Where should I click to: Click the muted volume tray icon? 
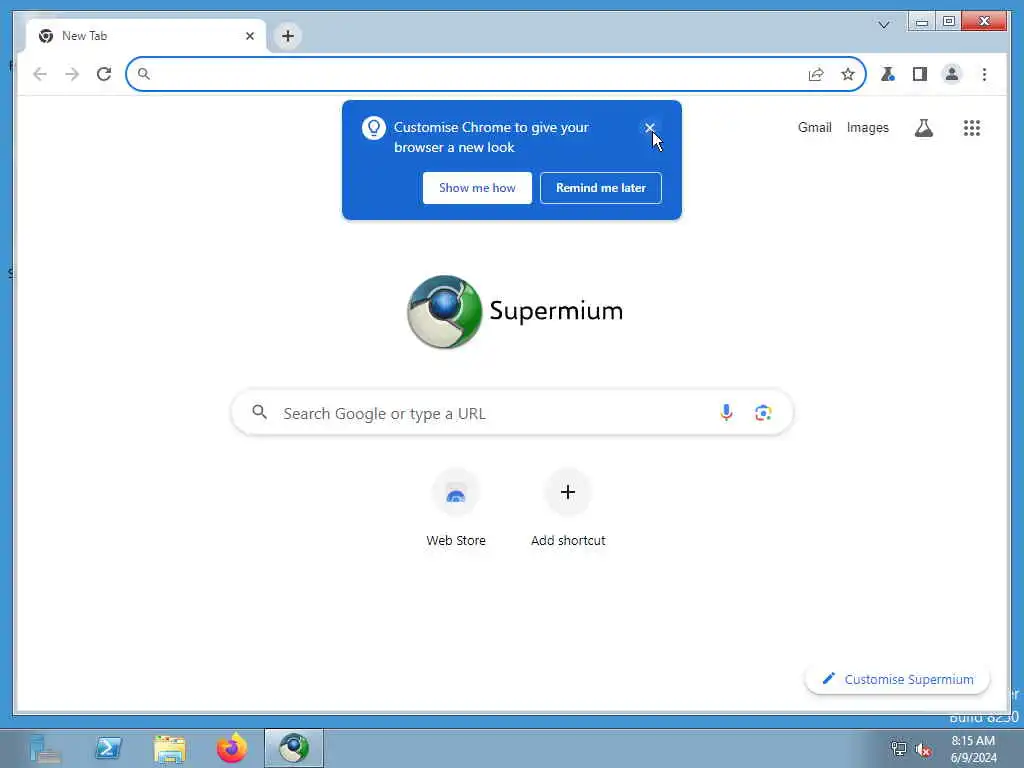(x=923, y=749)
